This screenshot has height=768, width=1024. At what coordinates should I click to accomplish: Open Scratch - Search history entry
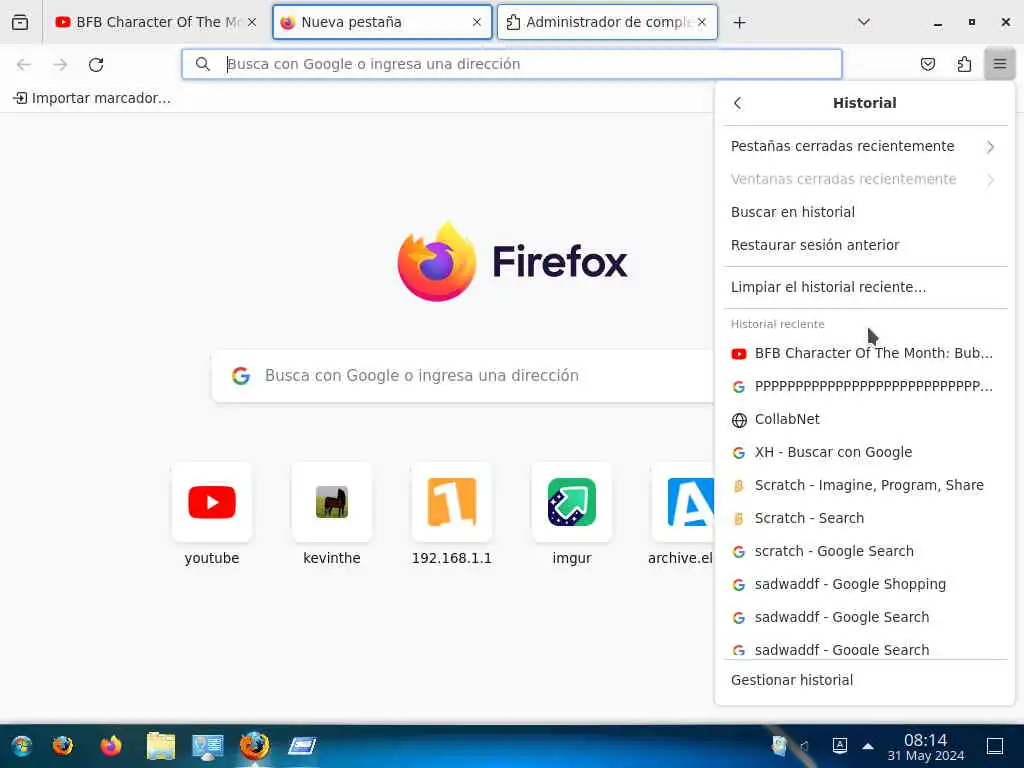coord(865,518)
